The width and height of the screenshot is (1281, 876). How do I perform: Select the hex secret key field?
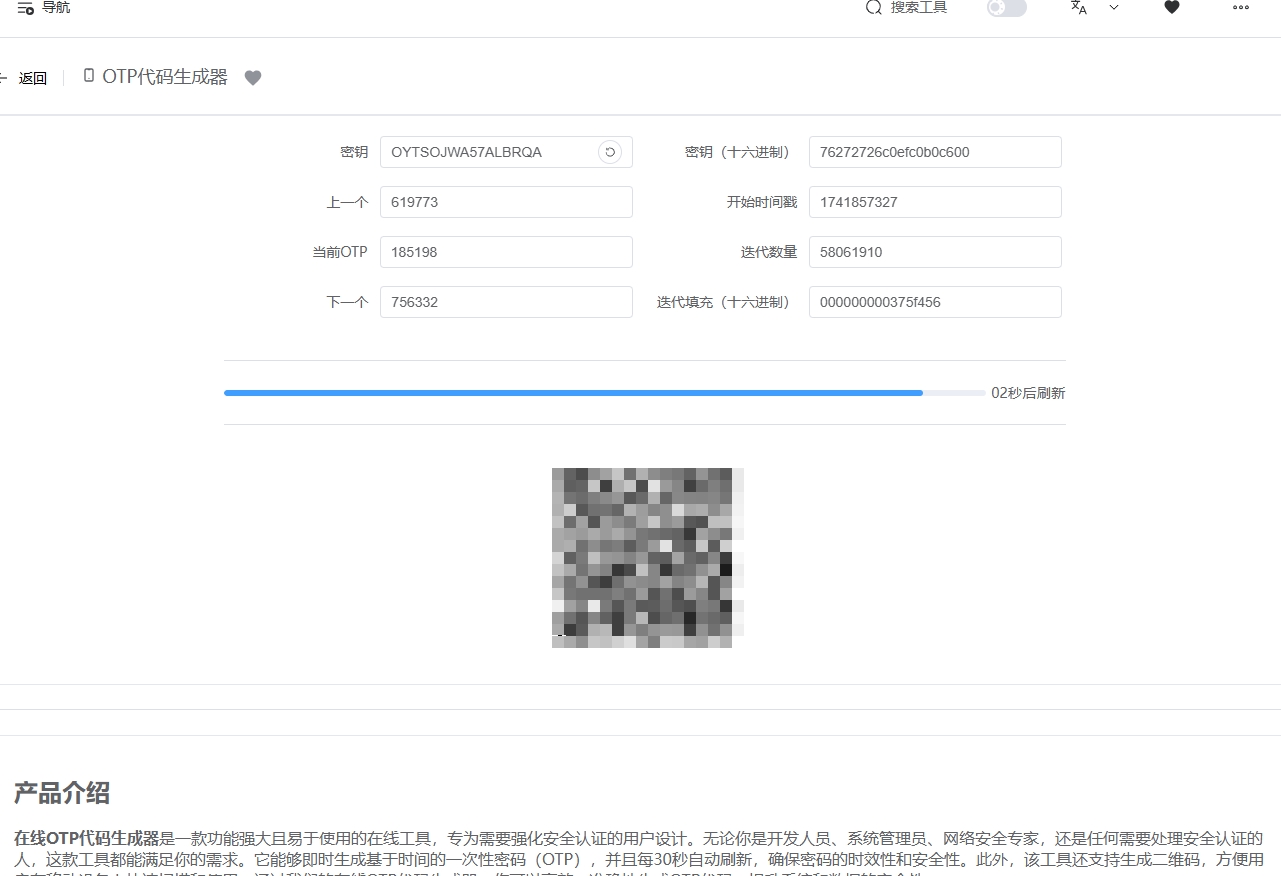point(934,152)
